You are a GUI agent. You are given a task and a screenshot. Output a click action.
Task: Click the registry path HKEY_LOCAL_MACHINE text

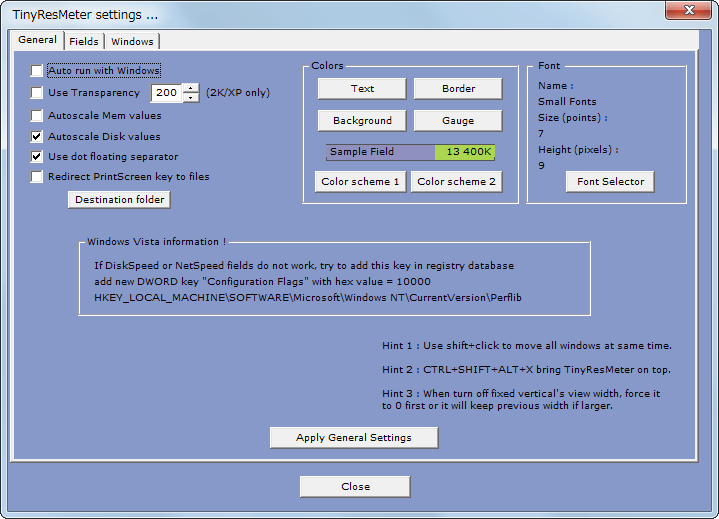coord(308,298)
